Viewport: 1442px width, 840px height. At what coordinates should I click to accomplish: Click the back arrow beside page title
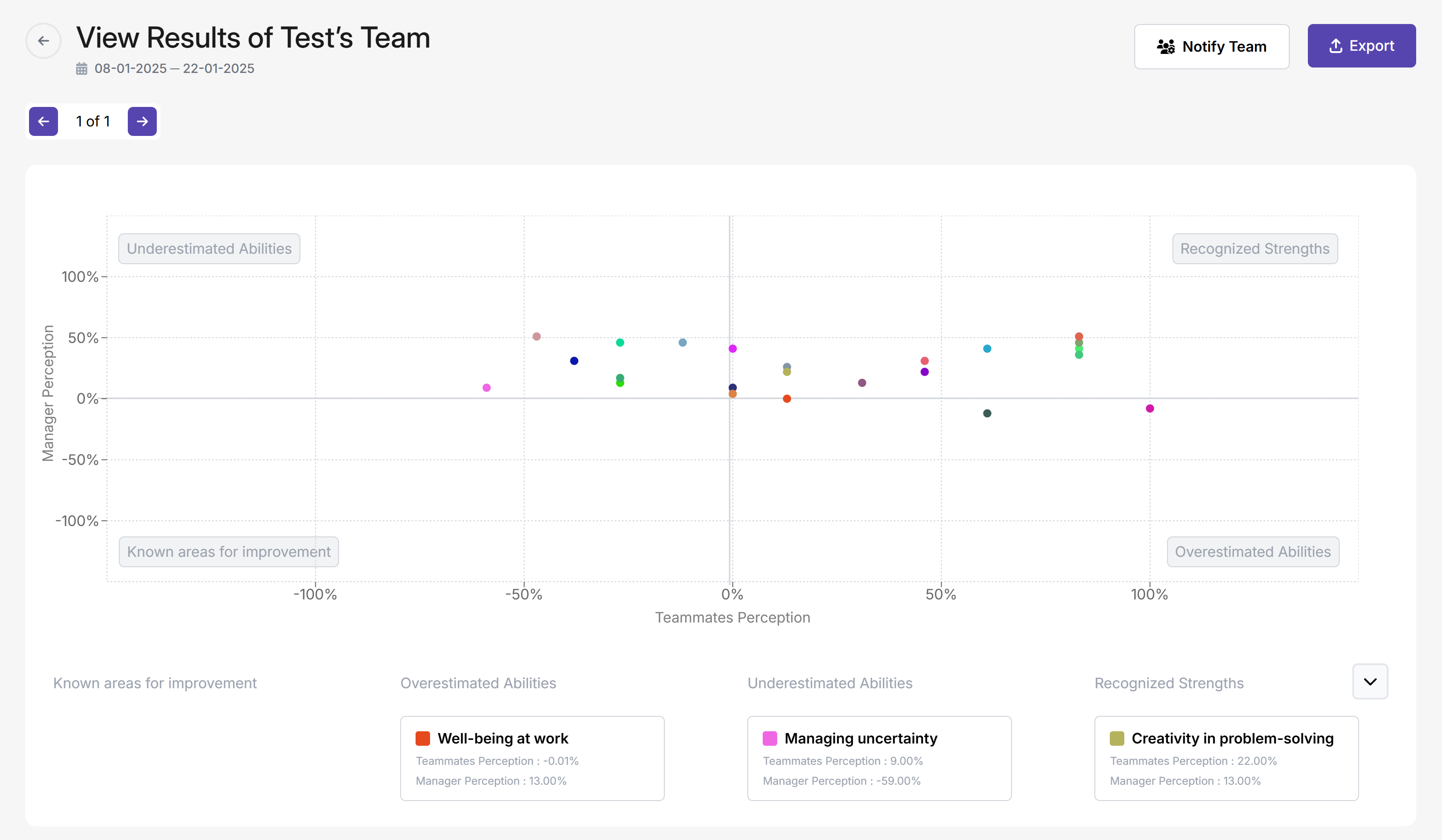44,41
